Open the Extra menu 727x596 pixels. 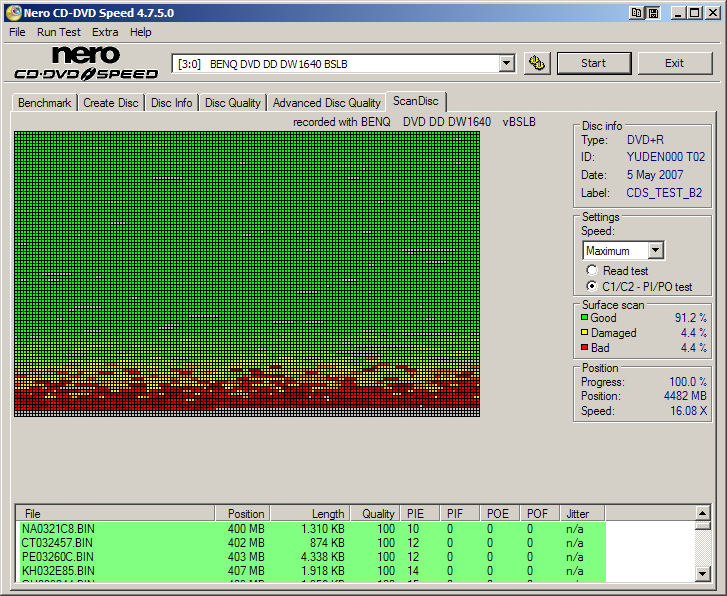[x=105, y=32]
